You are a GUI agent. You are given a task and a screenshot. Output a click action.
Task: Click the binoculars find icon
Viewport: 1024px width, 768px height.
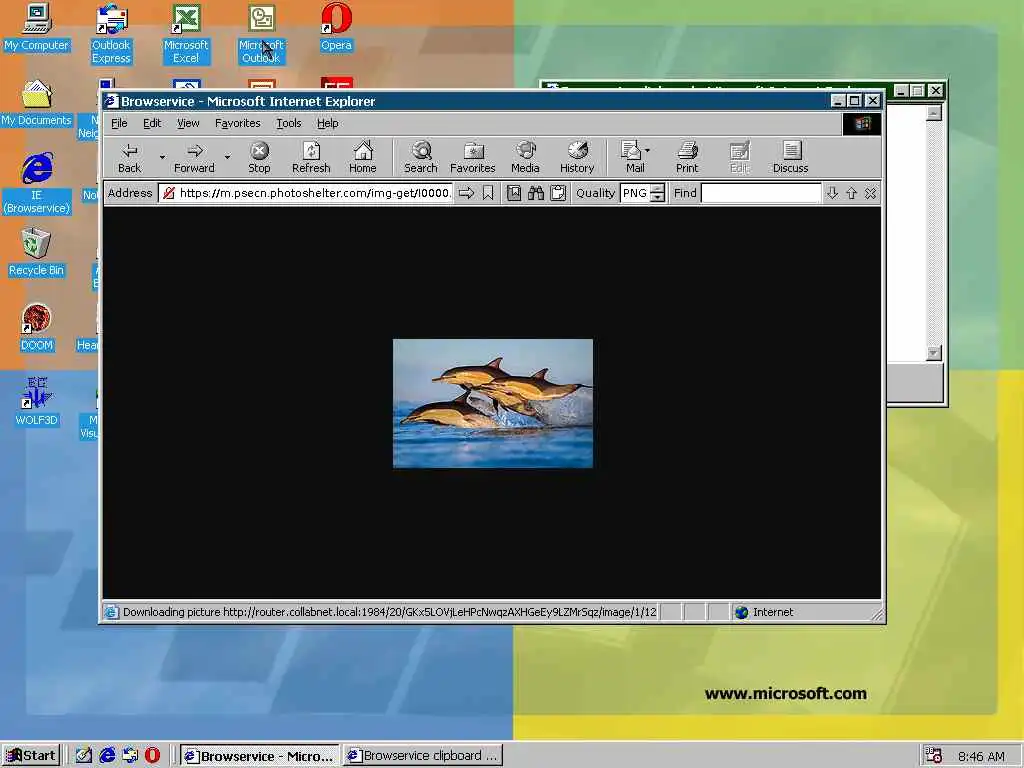(x=536, y=193)
